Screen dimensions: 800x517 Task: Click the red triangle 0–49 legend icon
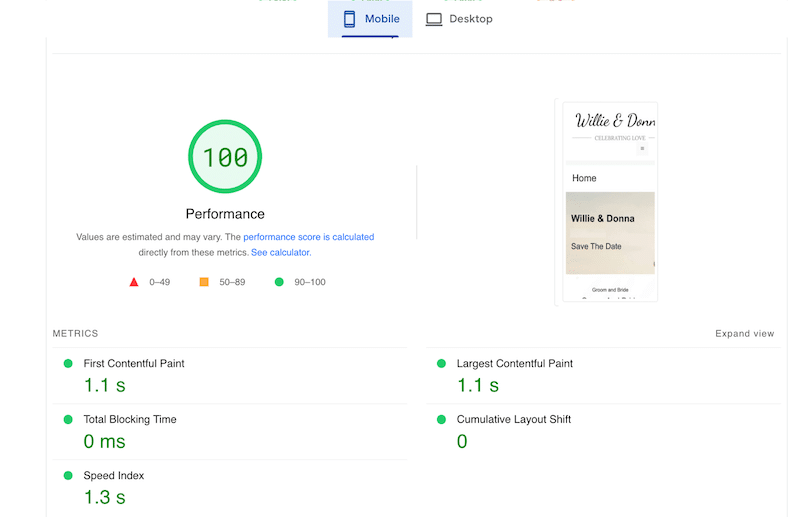[x=134, y=282]
